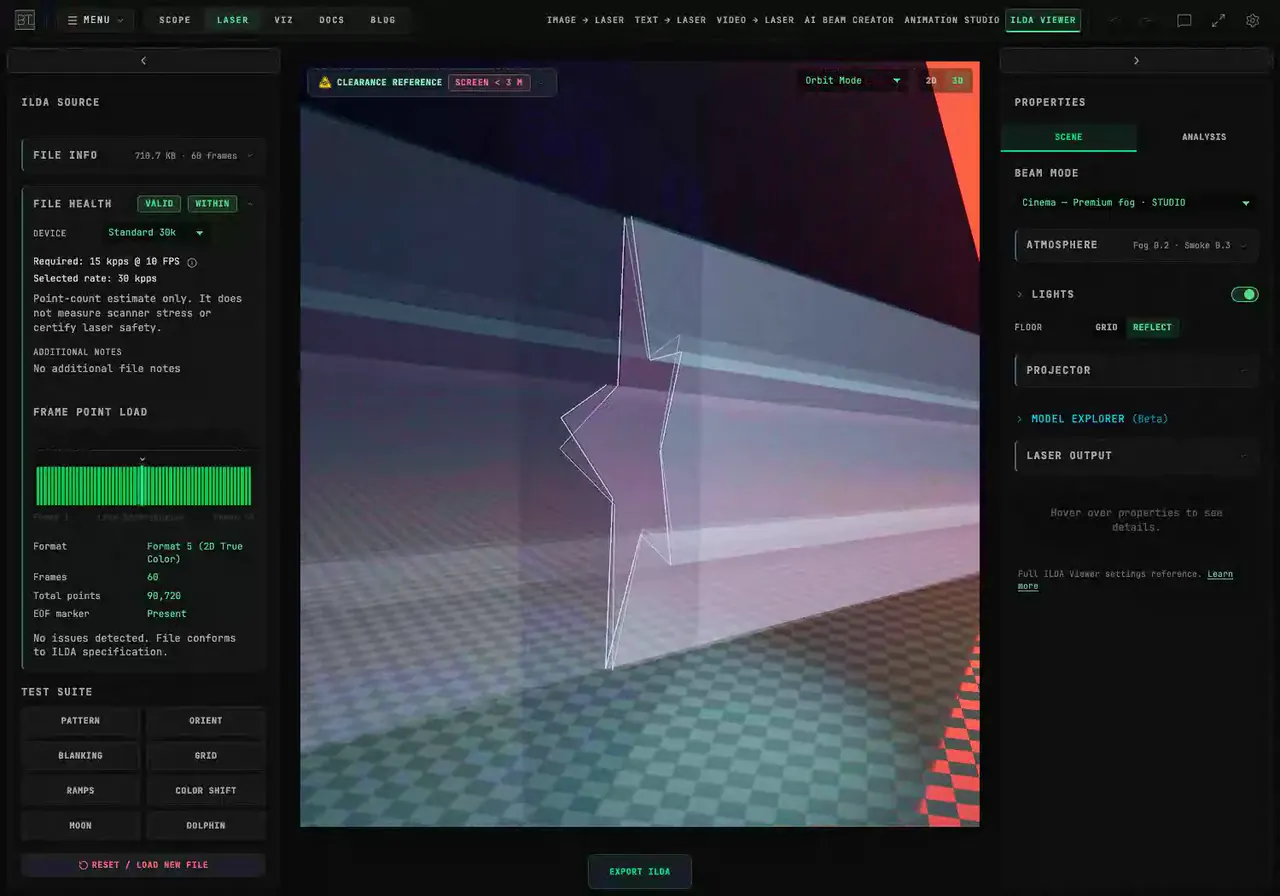Expand the Laser Output section
This screenshot has height=896, width=1280.
click(x=1136, y=455)
